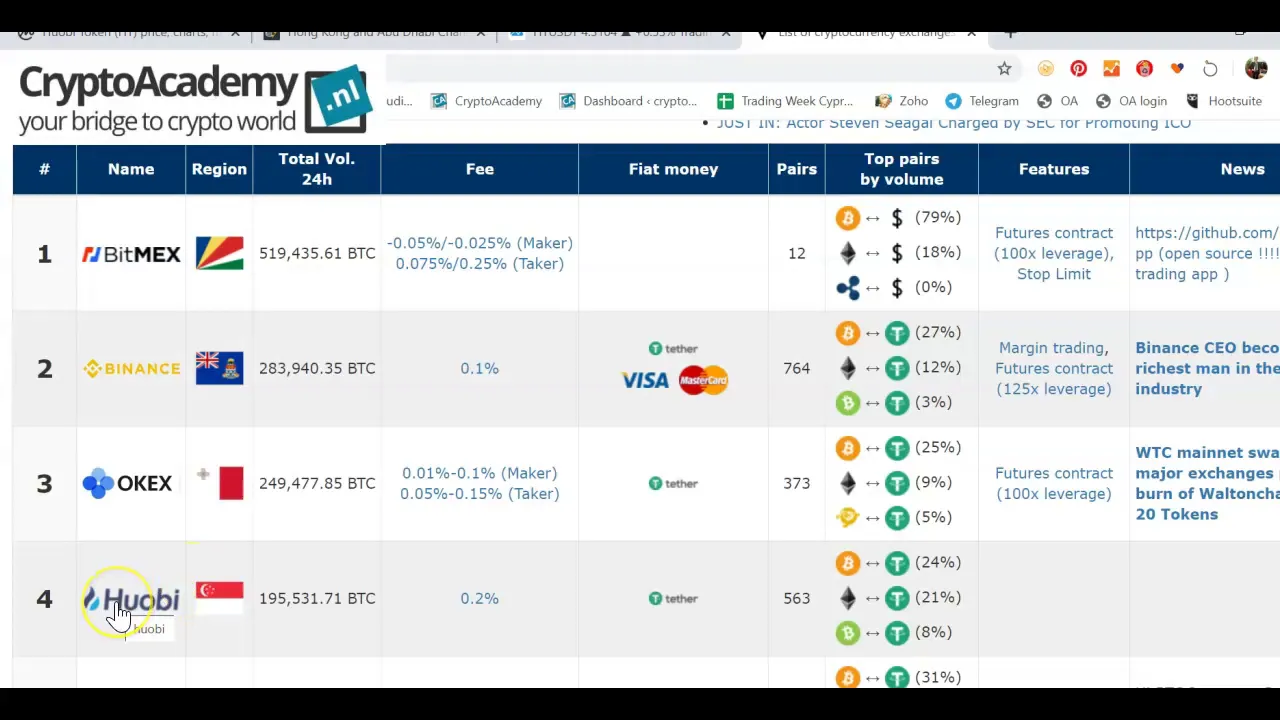
Task: Open the Trading Week Cypr... bookmark
Action: tap(786, 101)
